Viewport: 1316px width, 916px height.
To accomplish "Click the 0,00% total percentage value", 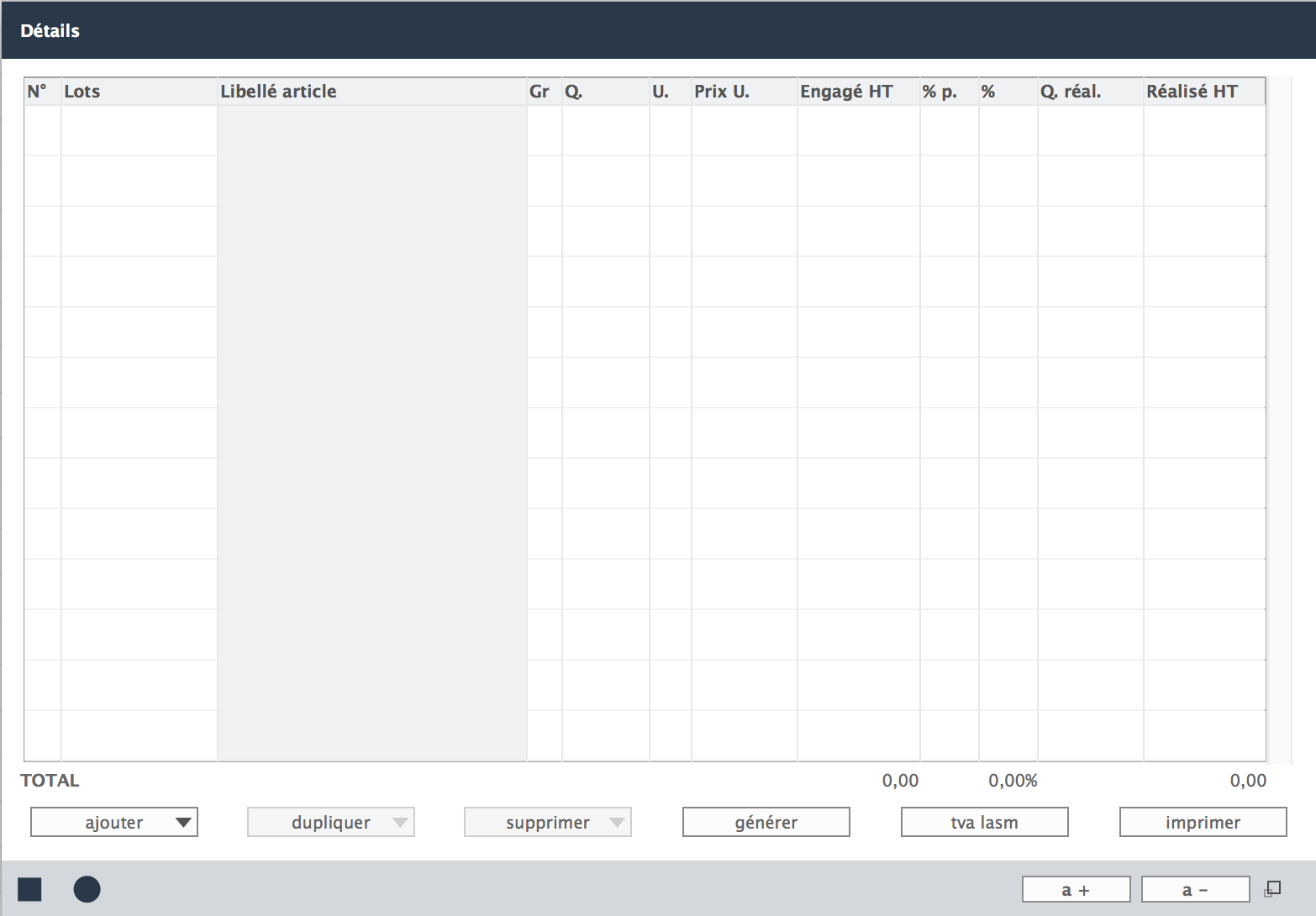I will point(1013,781).
